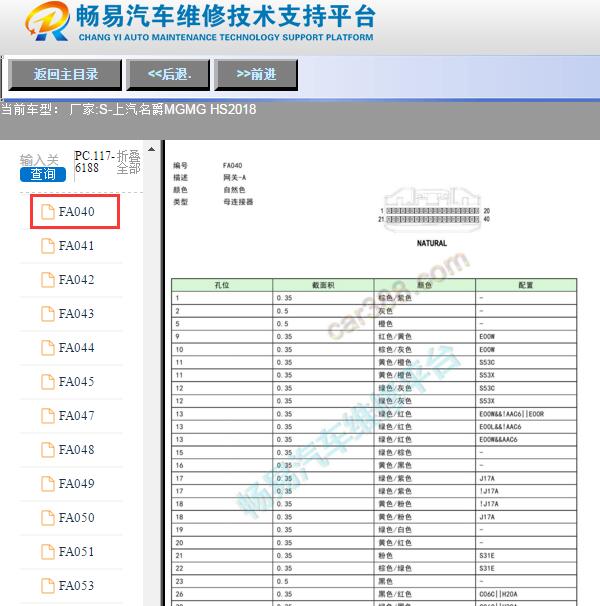Go forward with the >>前进 button
The width and height of the screenshot is (600, 606).
pos(256,75)
